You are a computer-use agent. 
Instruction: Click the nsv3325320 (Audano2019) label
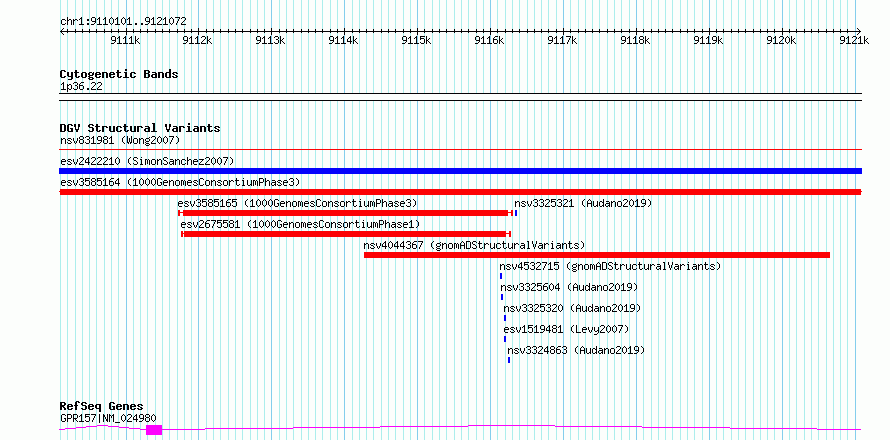(572, 308)
